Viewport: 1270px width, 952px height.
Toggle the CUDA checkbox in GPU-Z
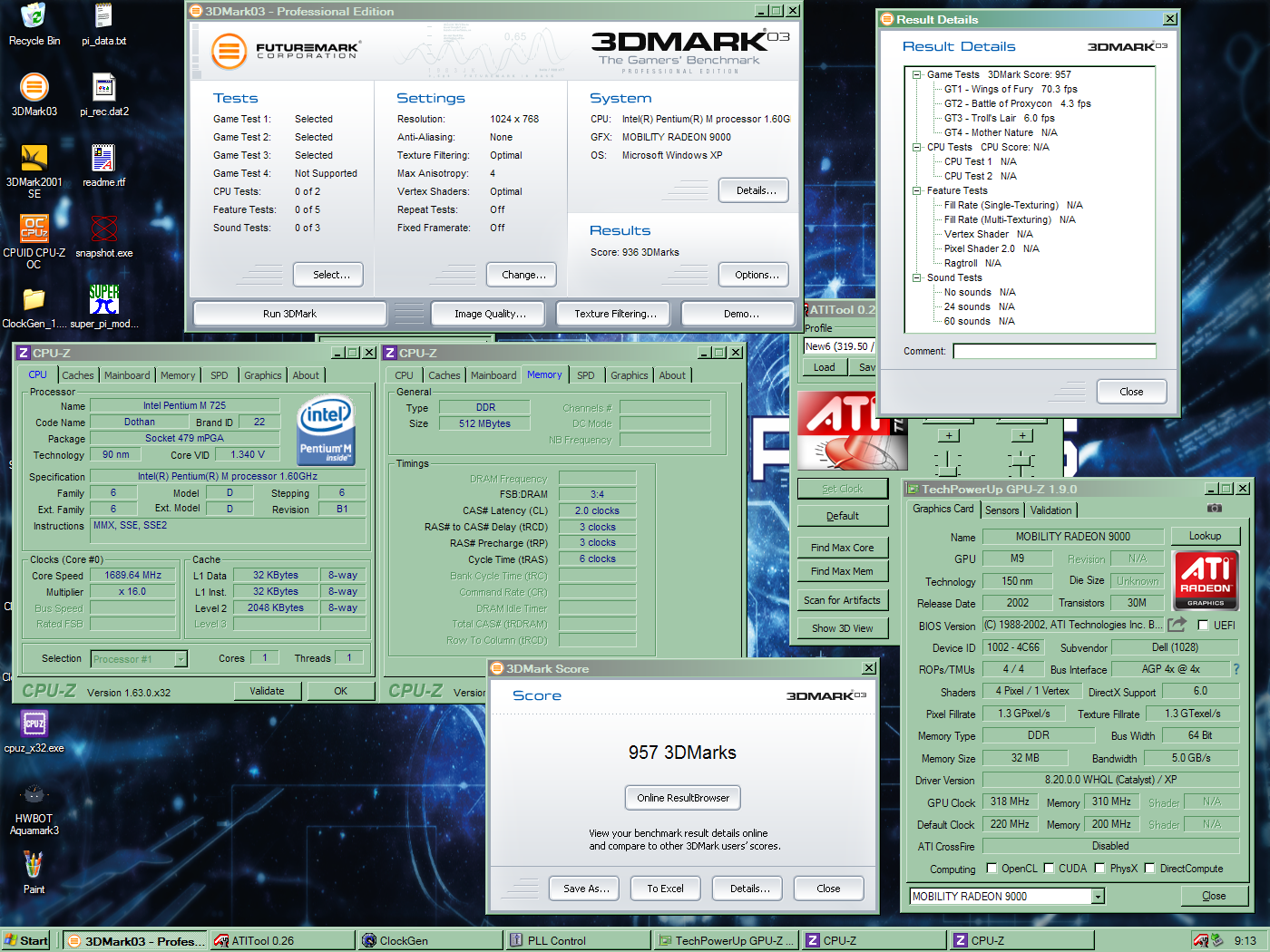tap(1049, 869)
